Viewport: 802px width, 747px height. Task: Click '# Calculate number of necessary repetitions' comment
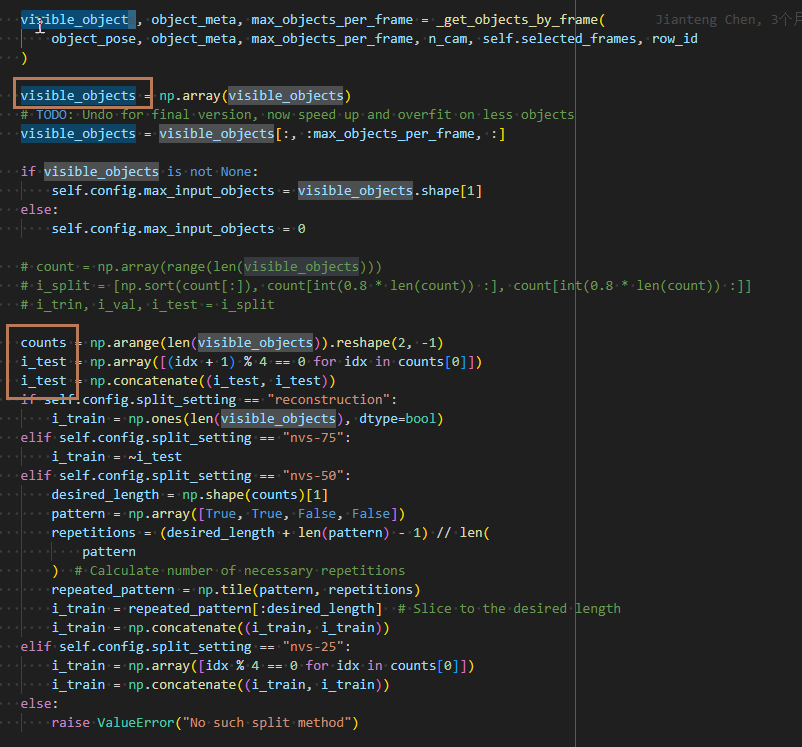point(240,570)
